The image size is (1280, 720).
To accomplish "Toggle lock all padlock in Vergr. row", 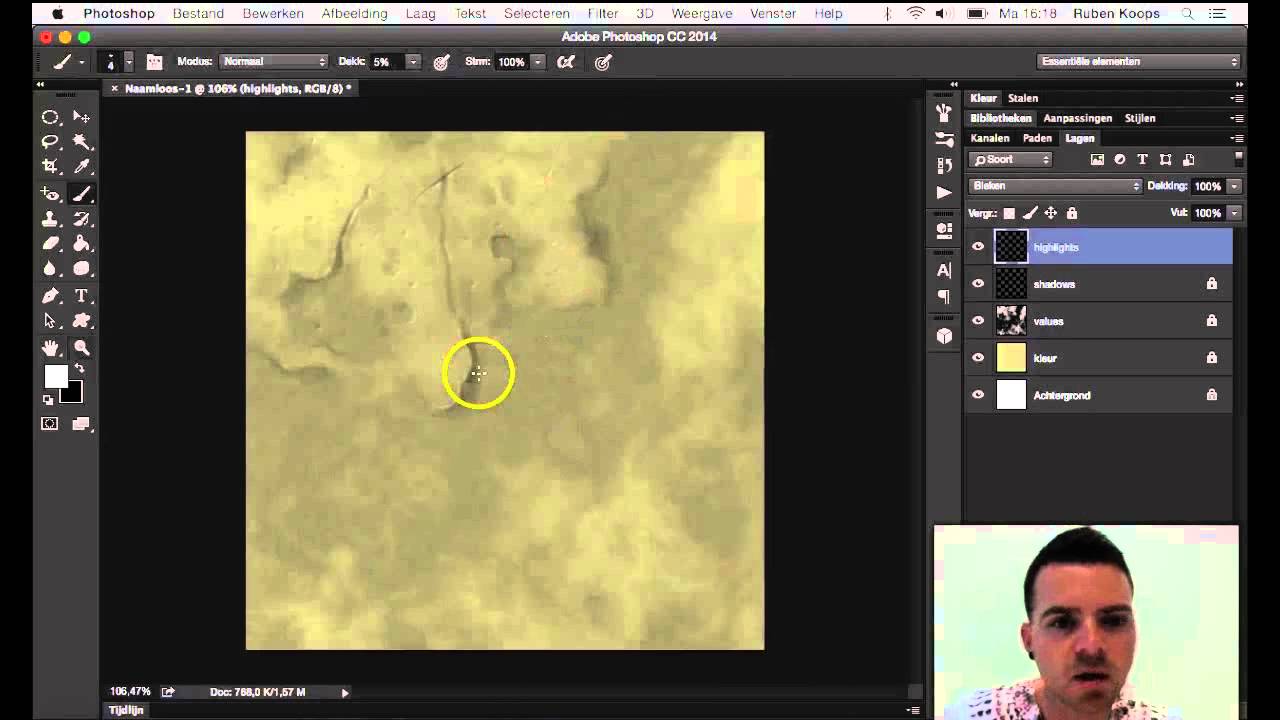I will 1072,213.
